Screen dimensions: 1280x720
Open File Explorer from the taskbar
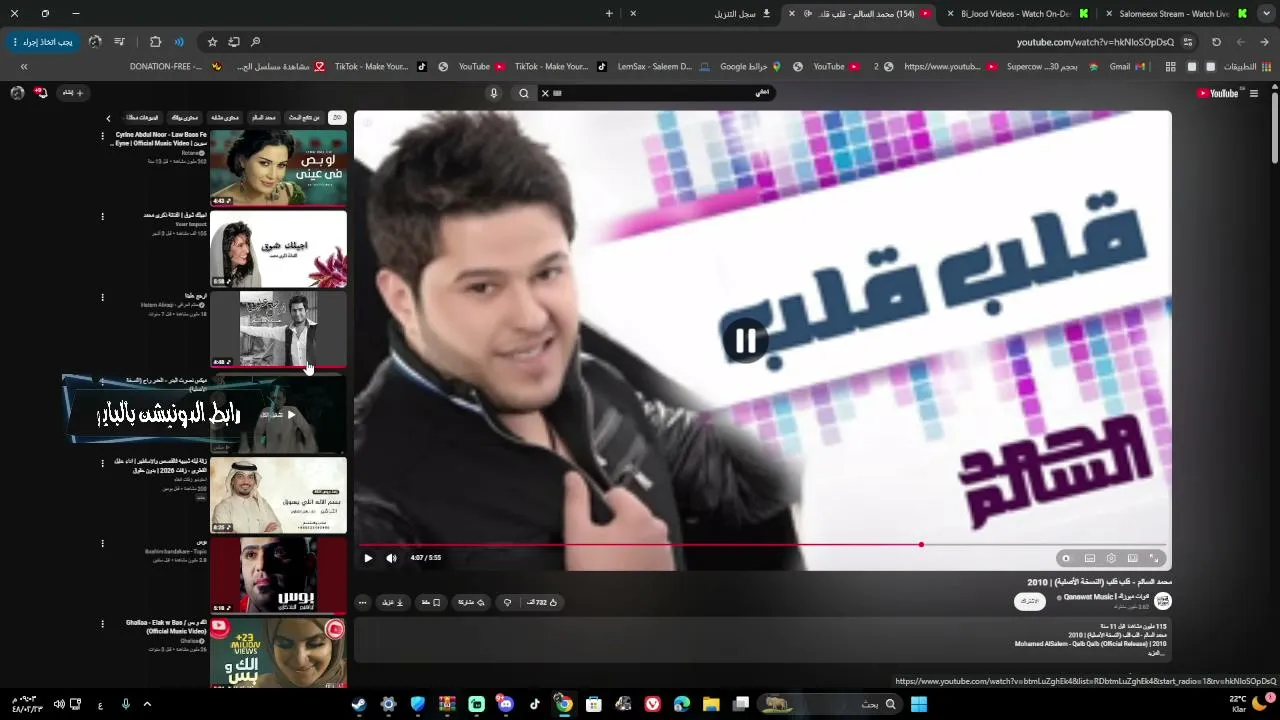711,704
